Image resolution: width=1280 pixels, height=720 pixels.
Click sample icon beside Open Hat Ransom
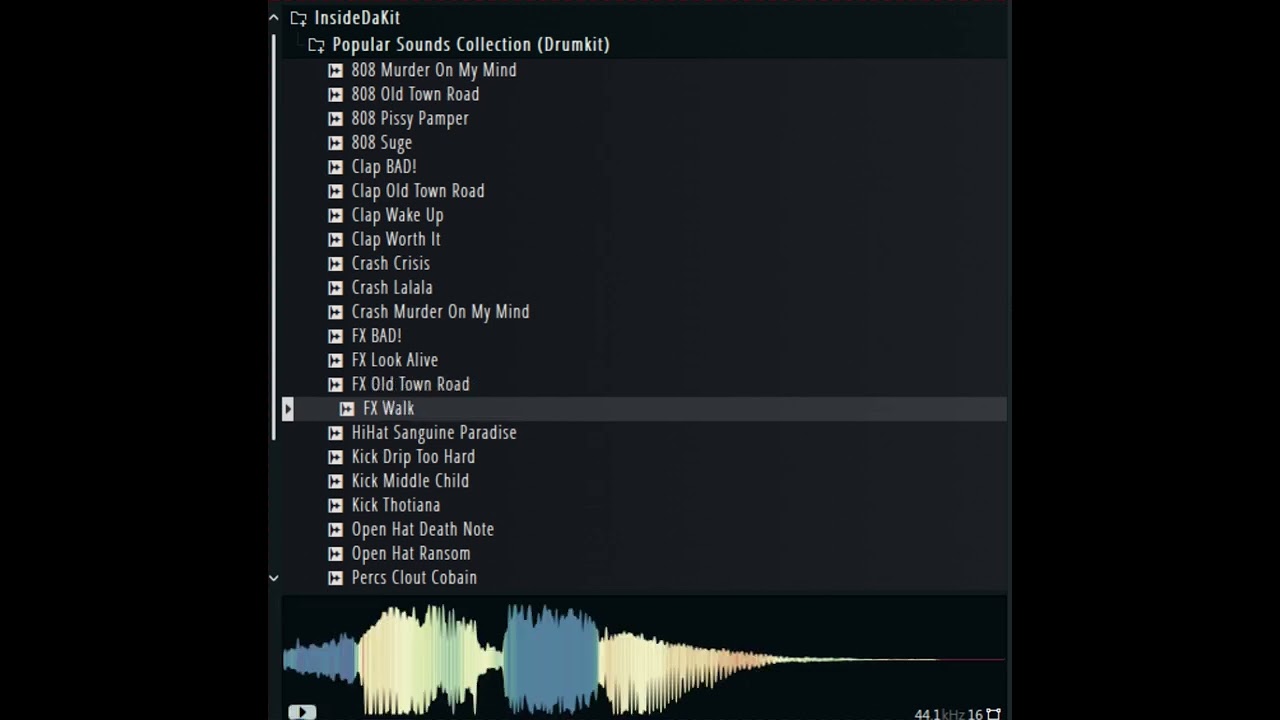pyautogui.click(x=336, y=554)
